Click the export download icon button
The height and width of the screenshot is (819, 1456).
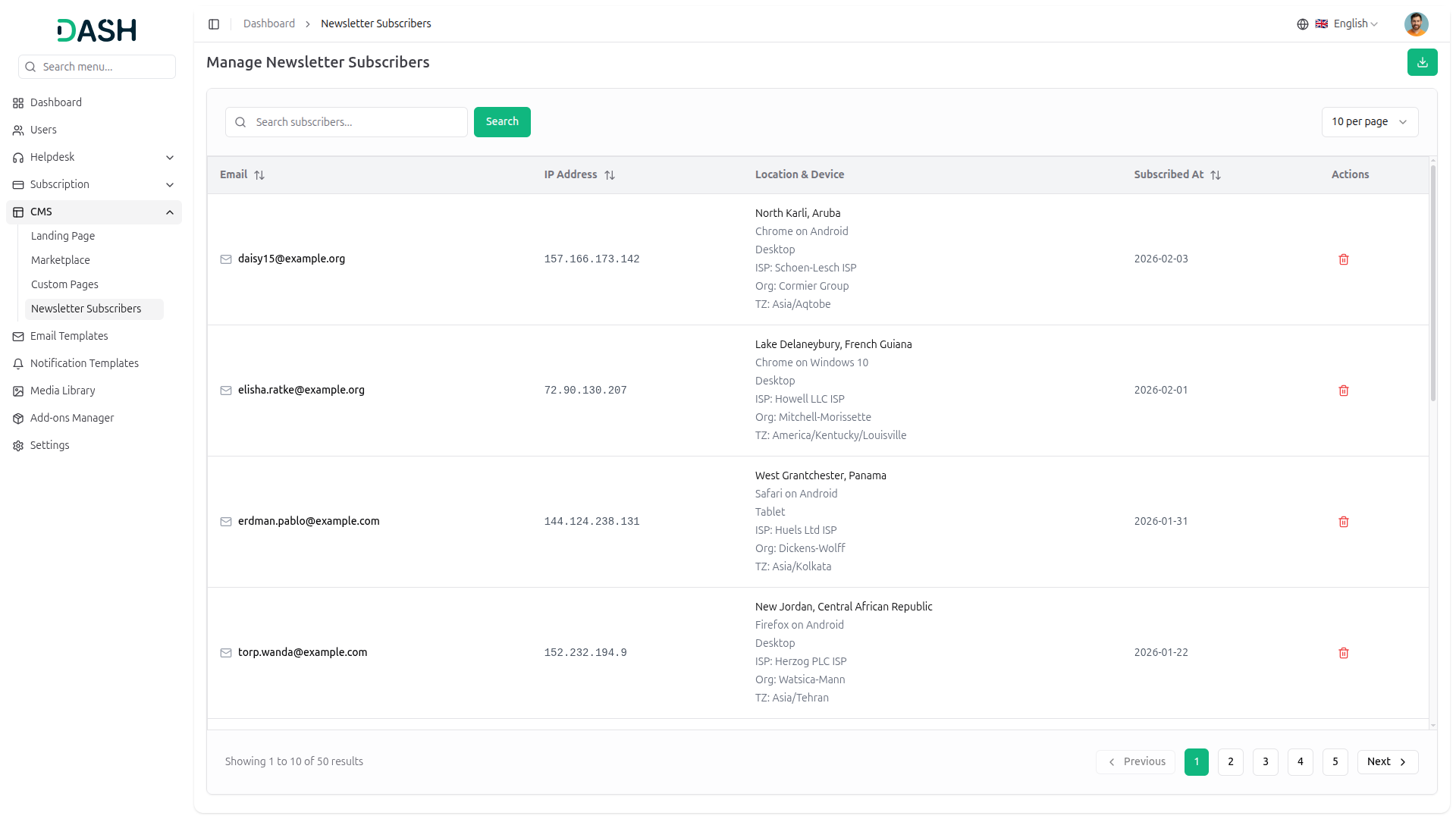[x=1422, y=62]
